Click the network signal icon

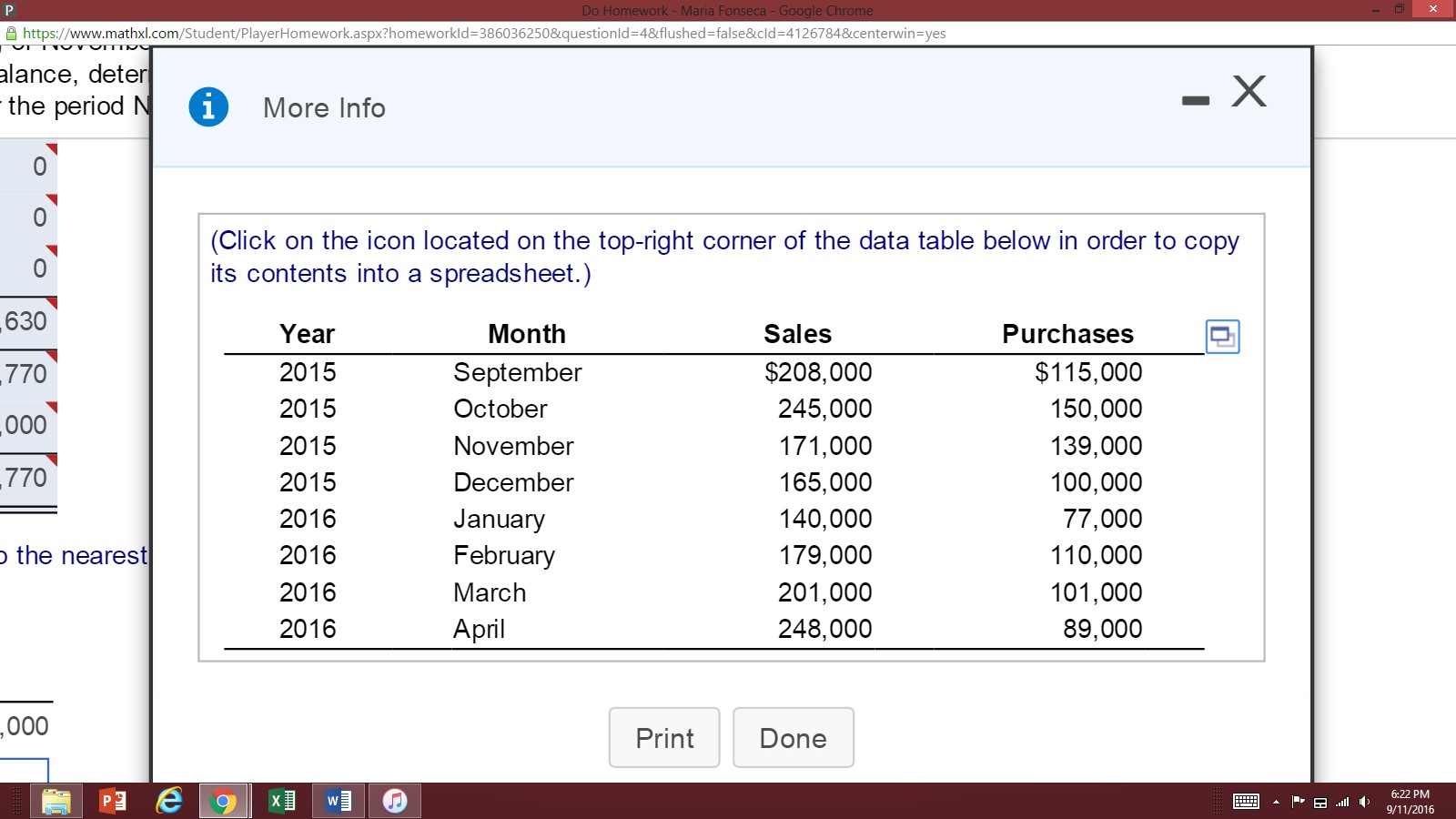point(1342,802)
